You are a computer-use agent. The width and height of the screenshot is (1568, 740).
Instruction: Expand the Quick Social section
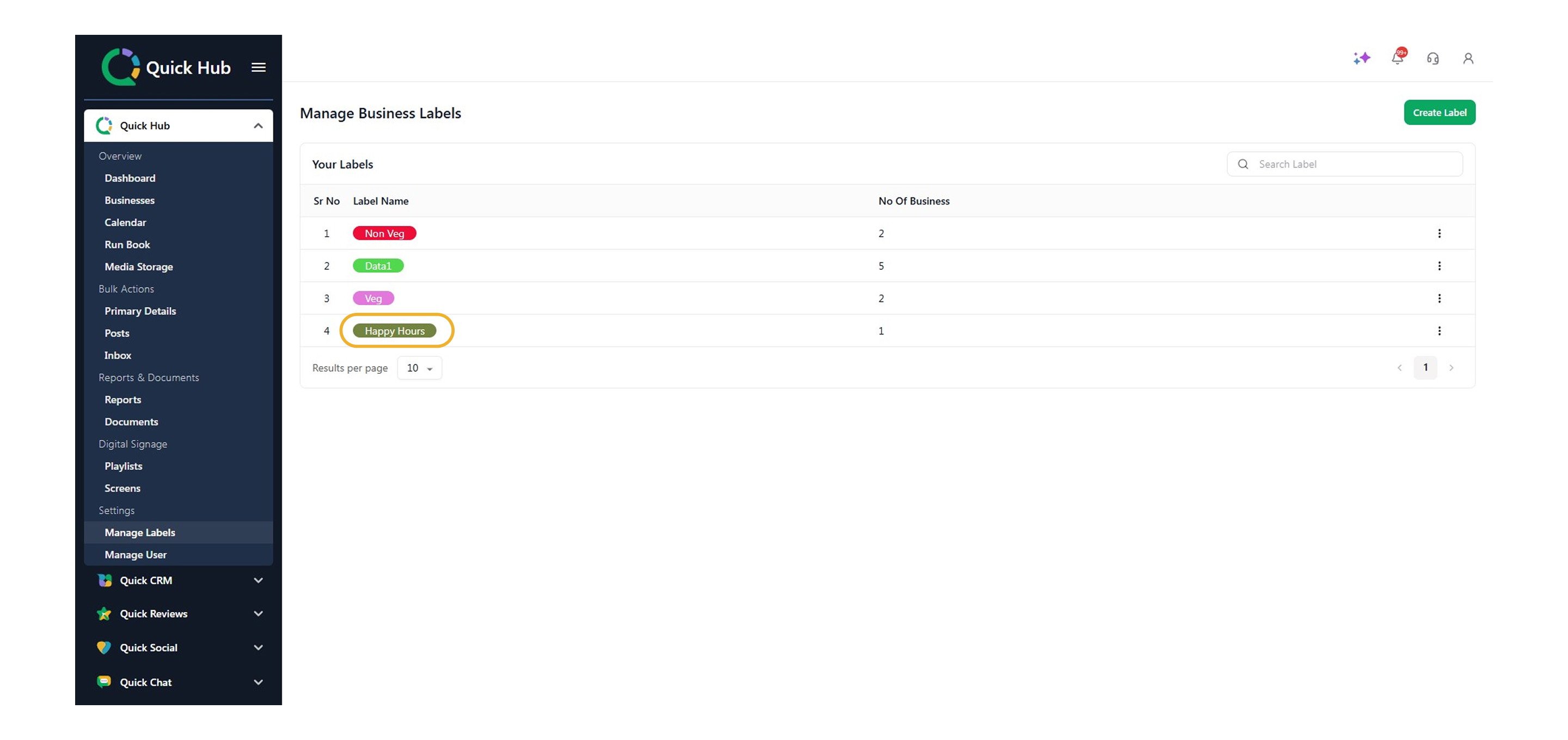(x=258, y=647)
